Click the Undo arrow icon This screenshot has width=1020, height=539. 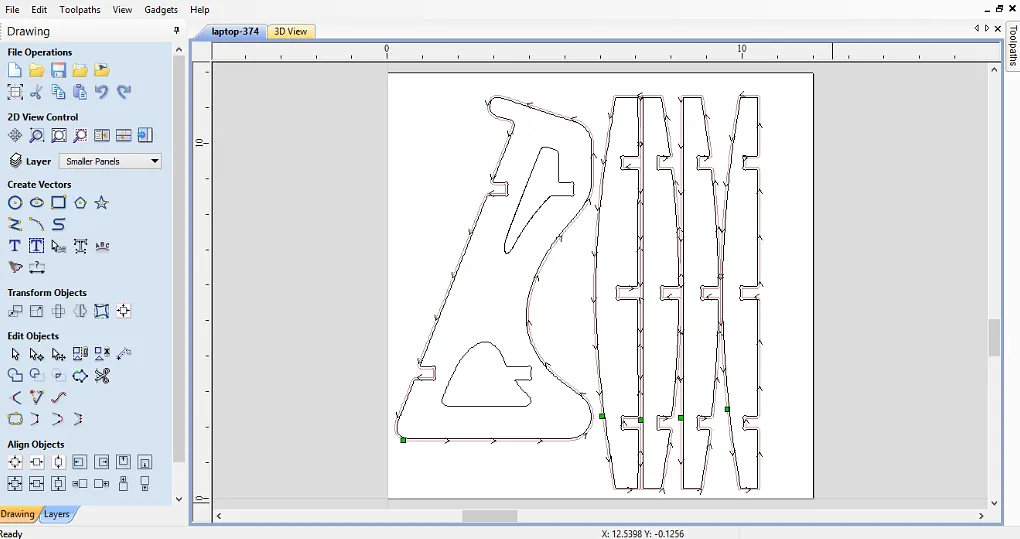(101, 92)
